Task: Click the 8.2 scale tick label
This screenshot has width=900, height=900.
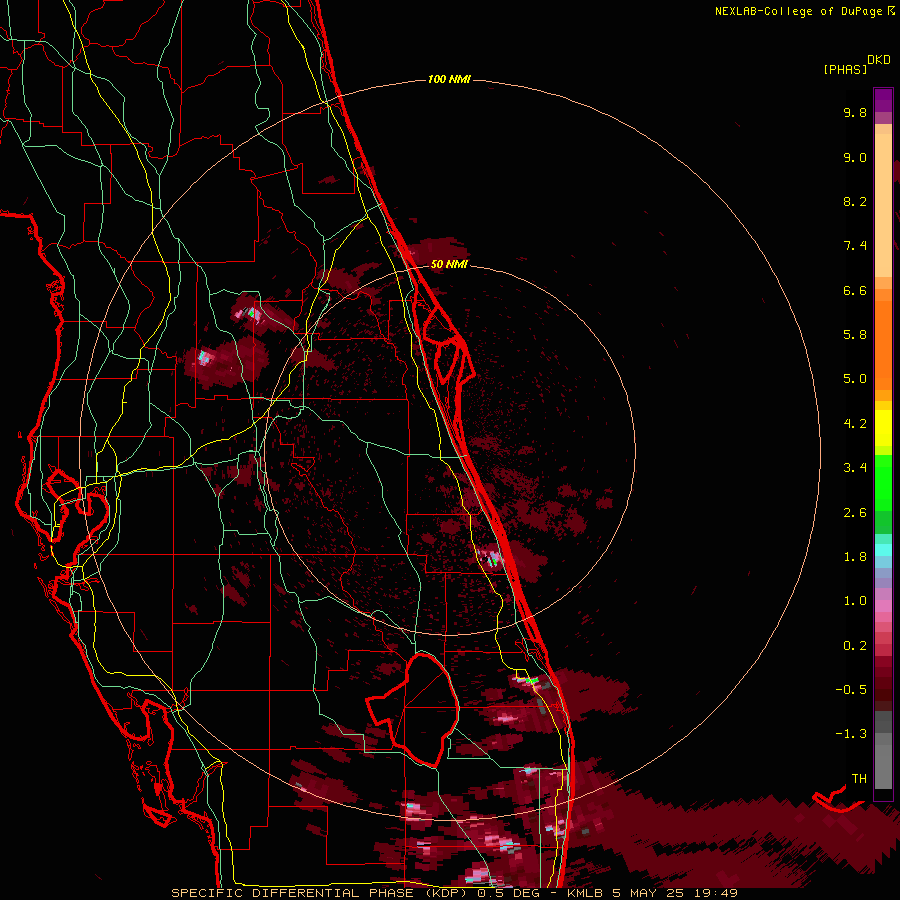Action: [x=855, y=201]
